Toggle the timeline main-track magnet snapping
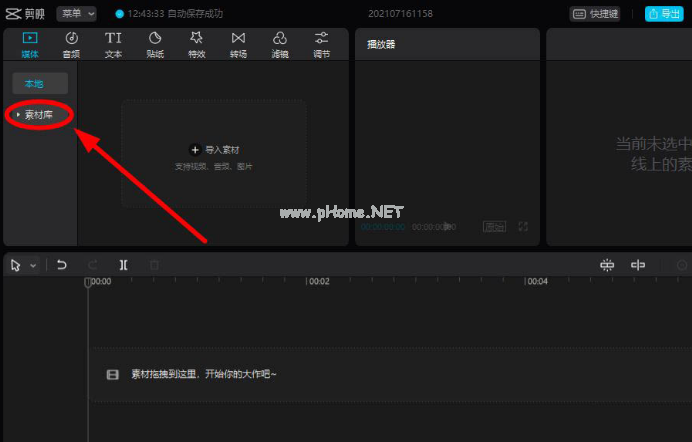This screenshot has height=442, width=692. pyautogui.click(x=606, y=265)
